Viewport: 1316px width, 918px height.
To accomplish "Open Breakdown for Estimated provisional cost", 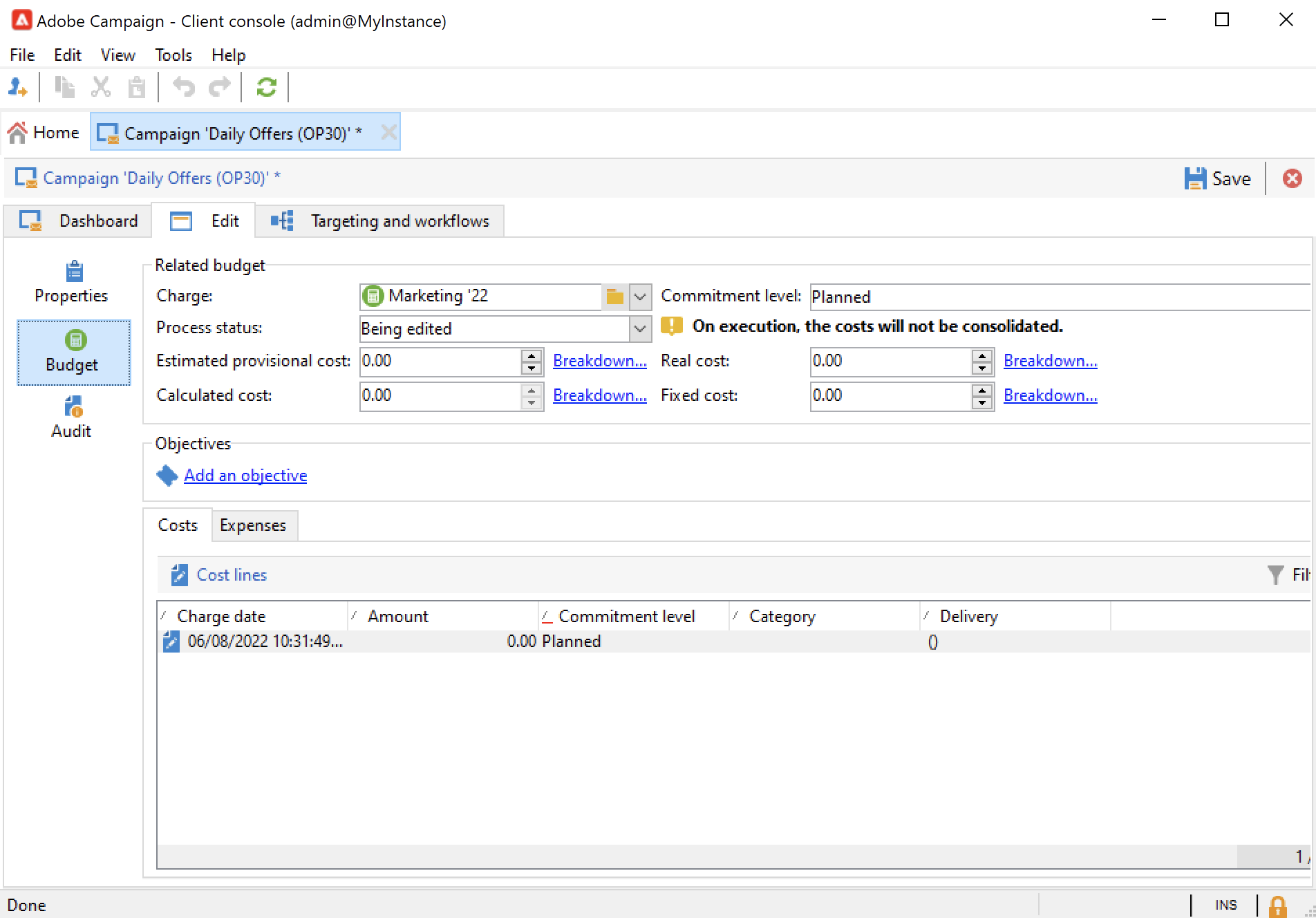I will click(600, 361).
